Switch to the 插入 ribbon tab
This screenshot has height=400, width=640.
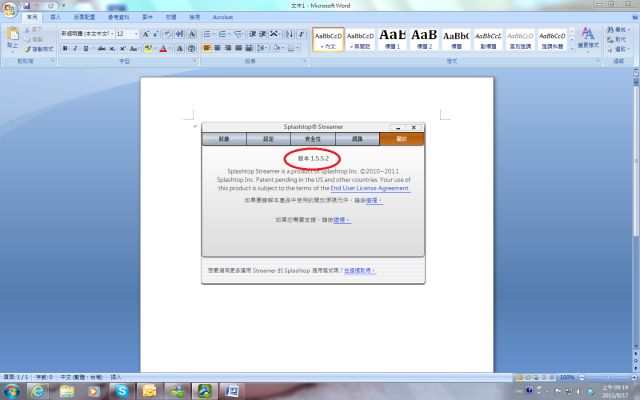[55, 17]
